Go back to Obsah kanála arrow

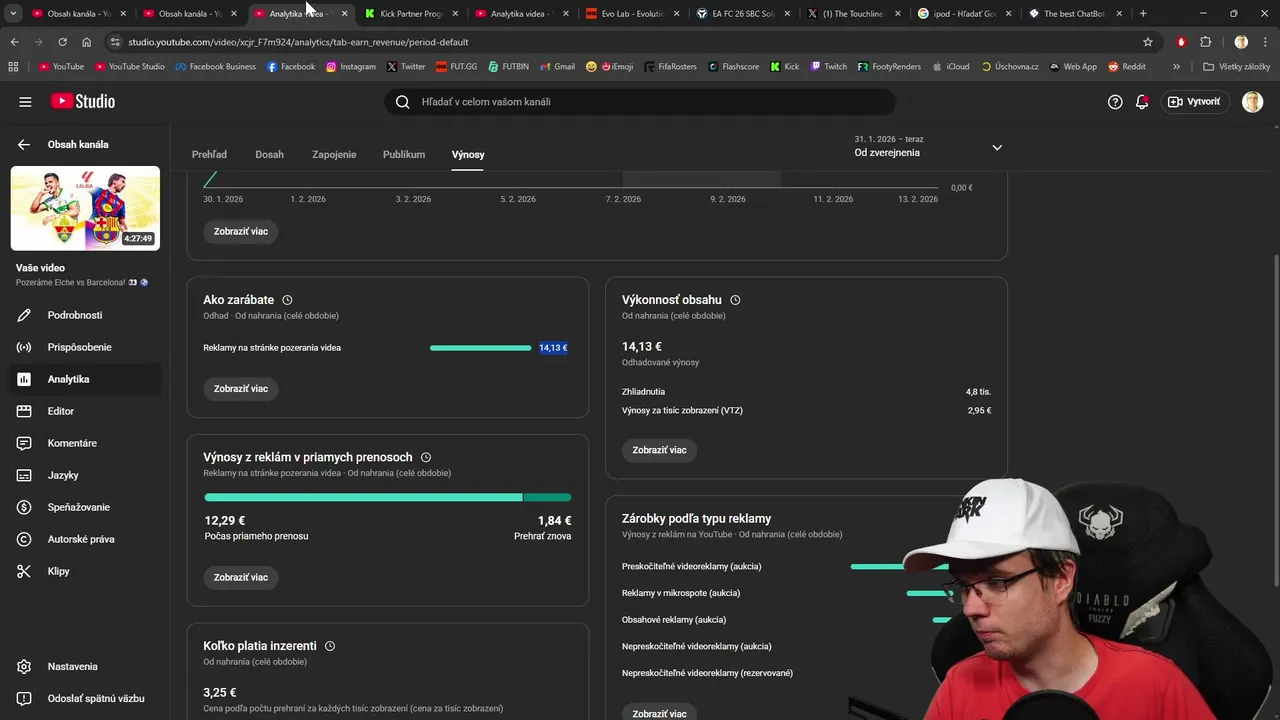pos(24,144)
